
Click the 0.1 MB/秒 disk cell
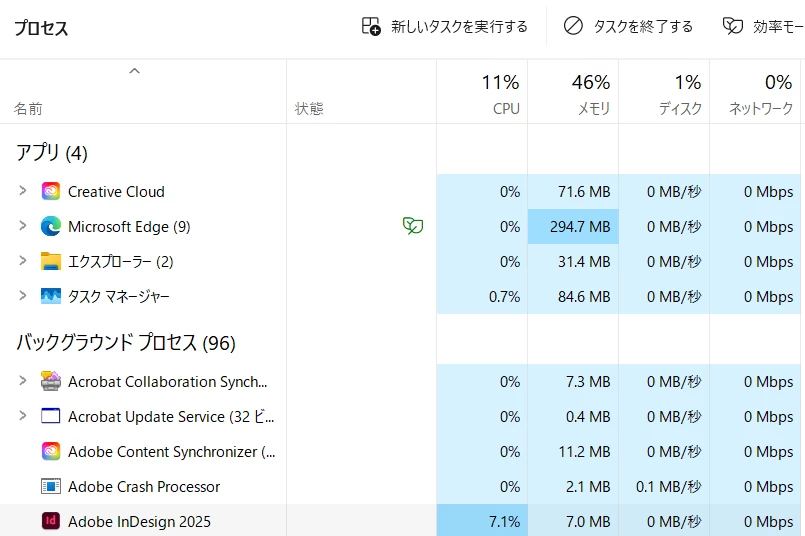coord(664,486)
